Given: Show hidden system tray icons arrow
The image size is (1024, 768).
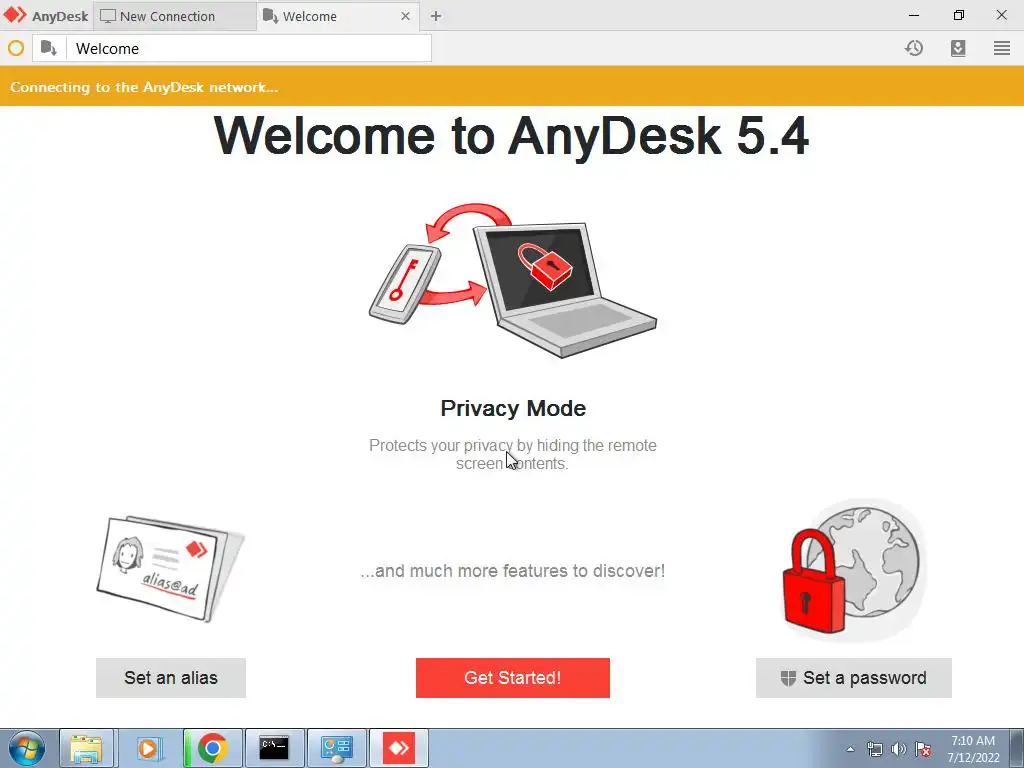Looking at the screenshot, I should [850, 749].
